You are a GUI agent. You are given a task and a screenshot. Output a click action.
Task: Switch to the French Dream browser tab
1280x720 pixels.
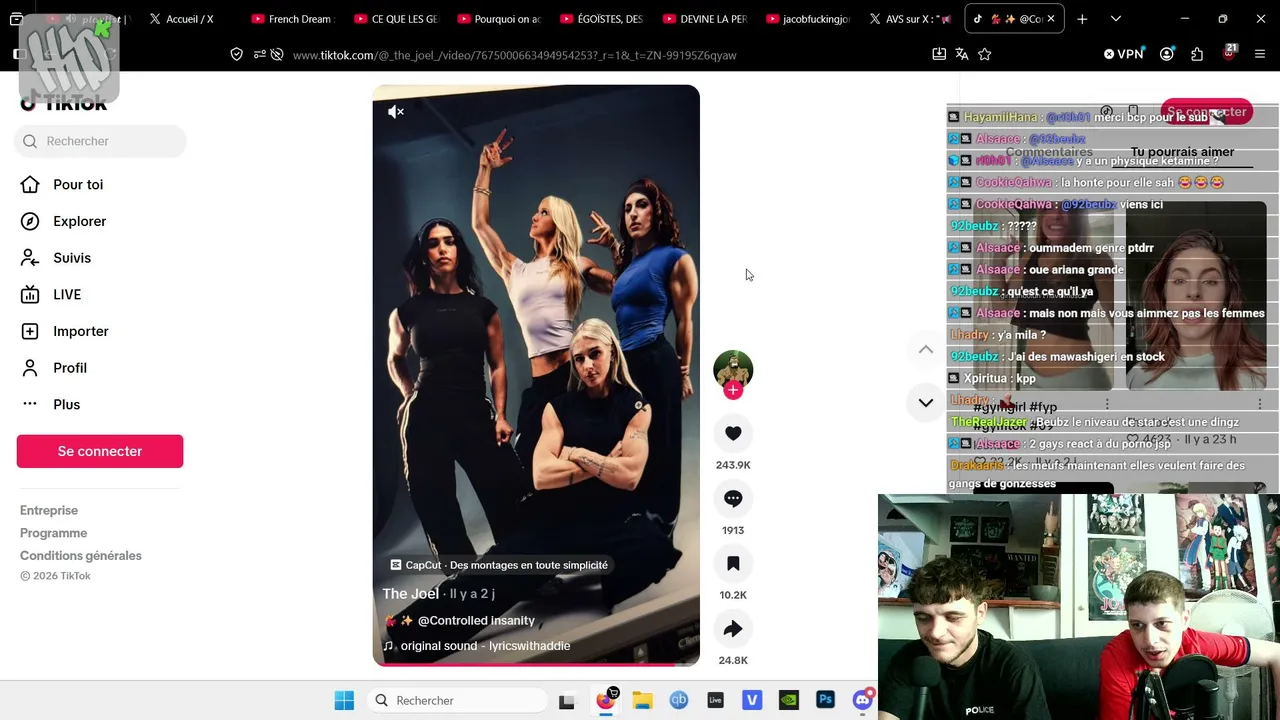(x=290, y=19)
